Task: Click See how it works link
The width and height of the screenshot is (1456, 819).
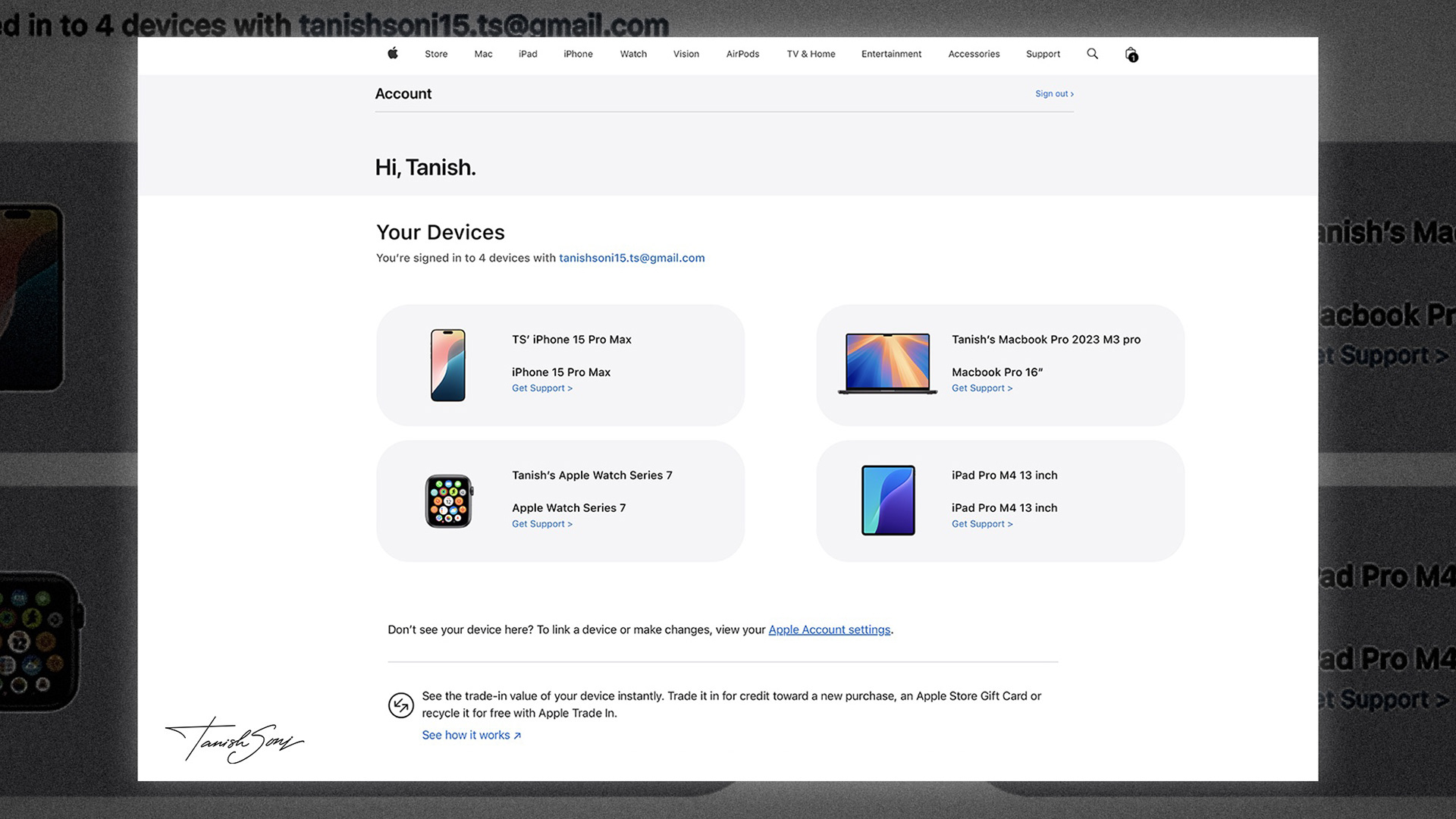Action: click(471, 735)
